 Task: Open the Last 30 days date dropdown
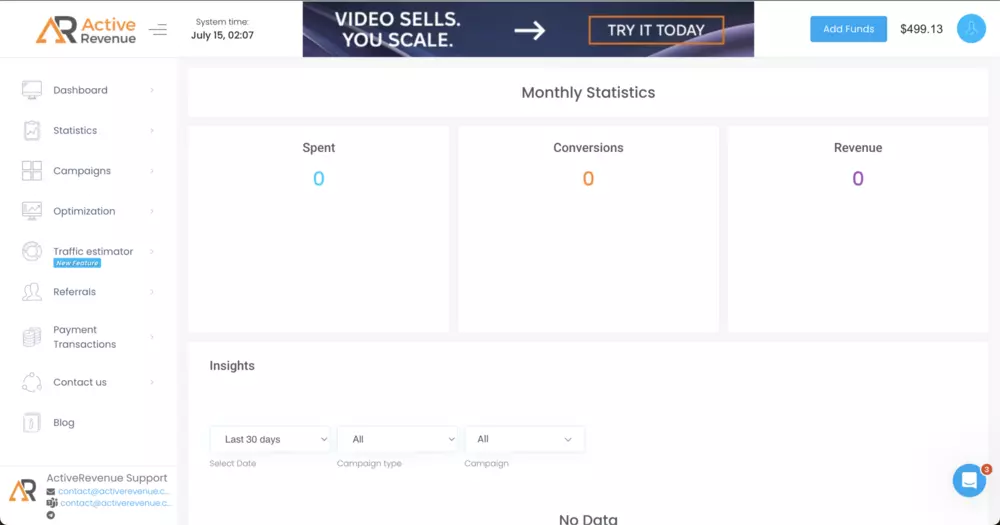tap(270, 439)
